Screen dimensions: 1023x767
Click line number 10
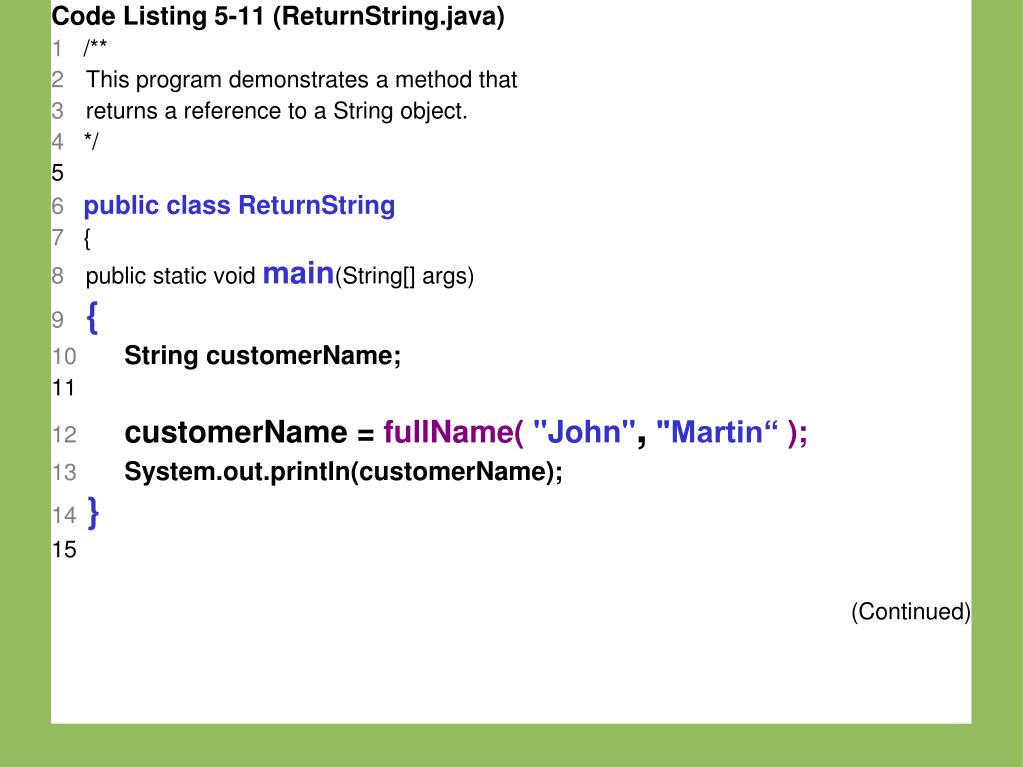pyautogui.click(x=64, y=357)
